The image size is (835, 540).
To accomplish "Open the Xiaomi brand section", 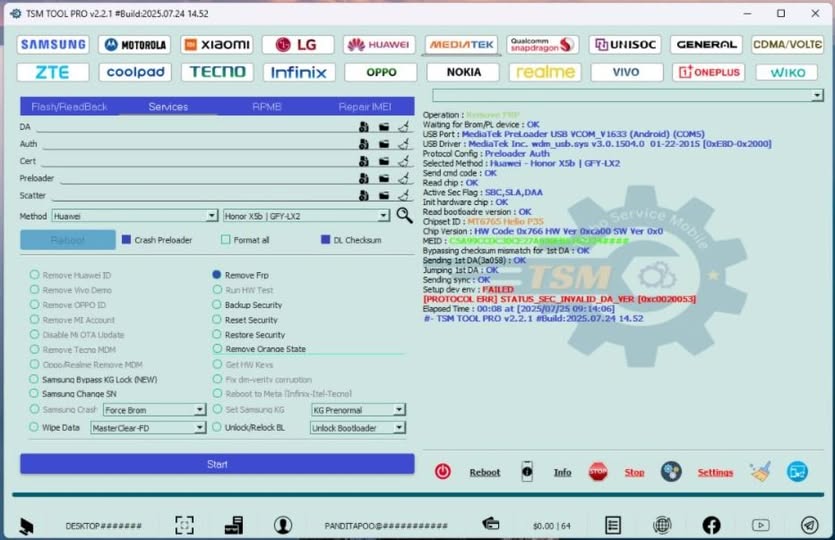I will [x=217, y=45].
